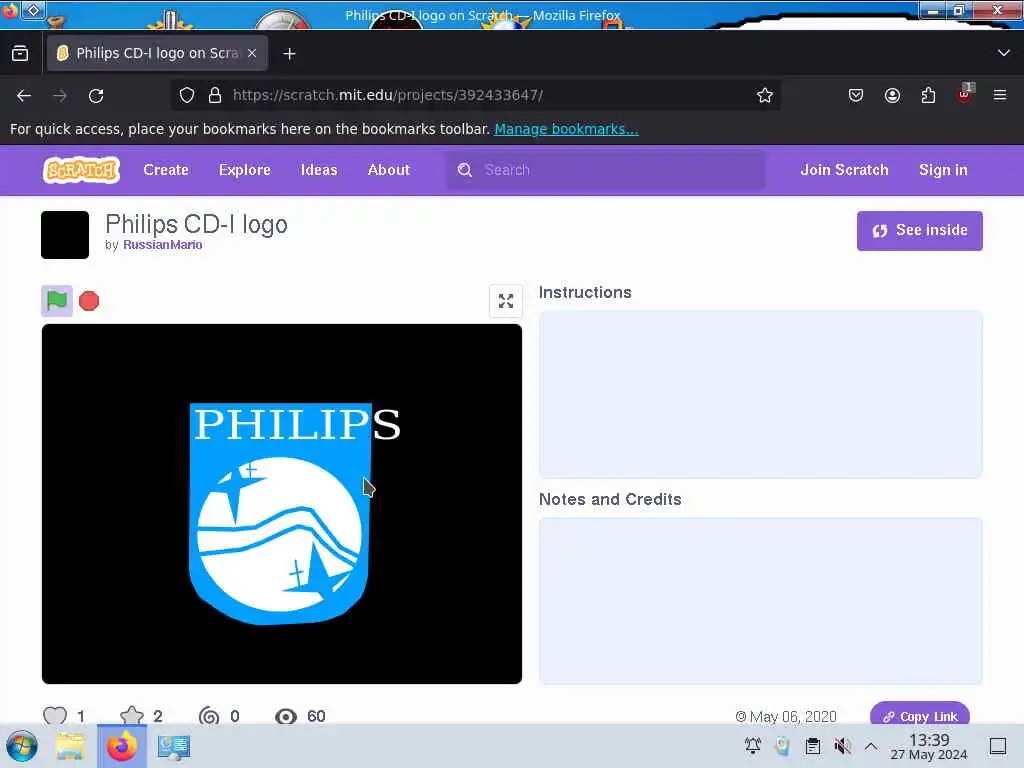This screenshot has width=1024, height=768.
Task: Open Firefox View icon in tab bar
Action: pyautogui.click(x=20, y=54)
